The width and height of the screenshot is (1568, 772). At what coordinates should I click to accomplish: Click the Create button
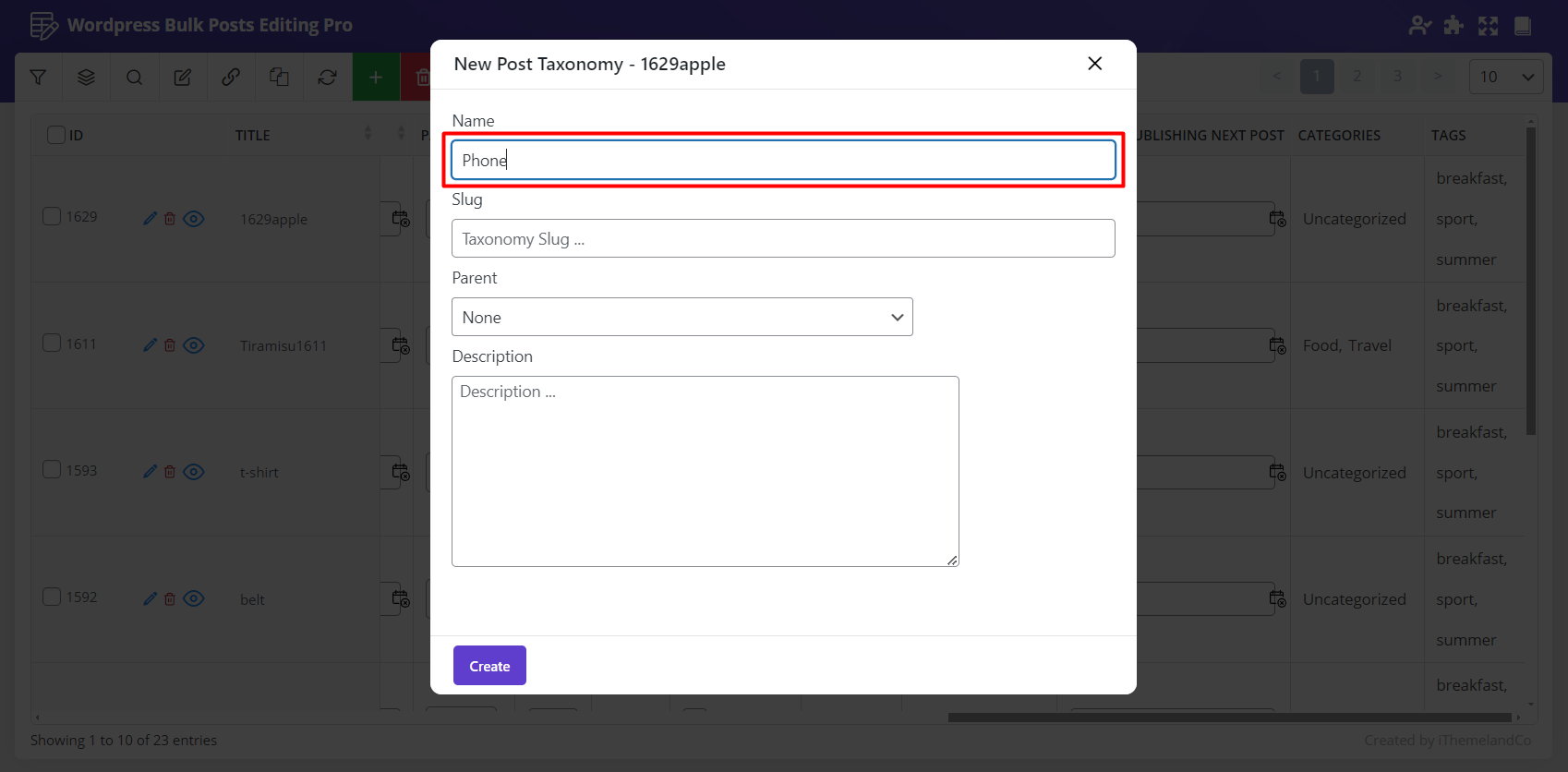pyautogui.click(x=489, y=666)
